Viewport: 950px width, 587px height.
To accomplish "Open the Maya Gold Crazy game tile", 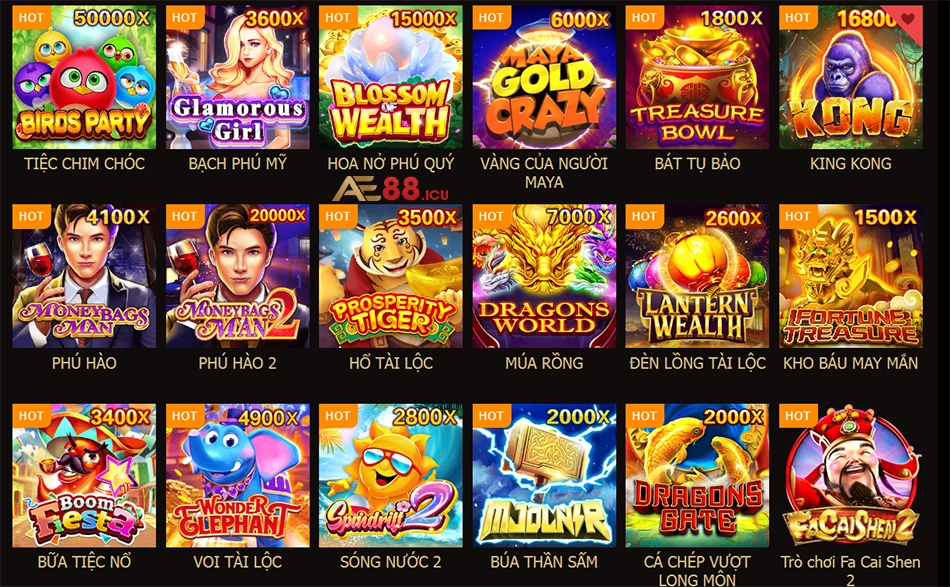I will tap(544, 78).
